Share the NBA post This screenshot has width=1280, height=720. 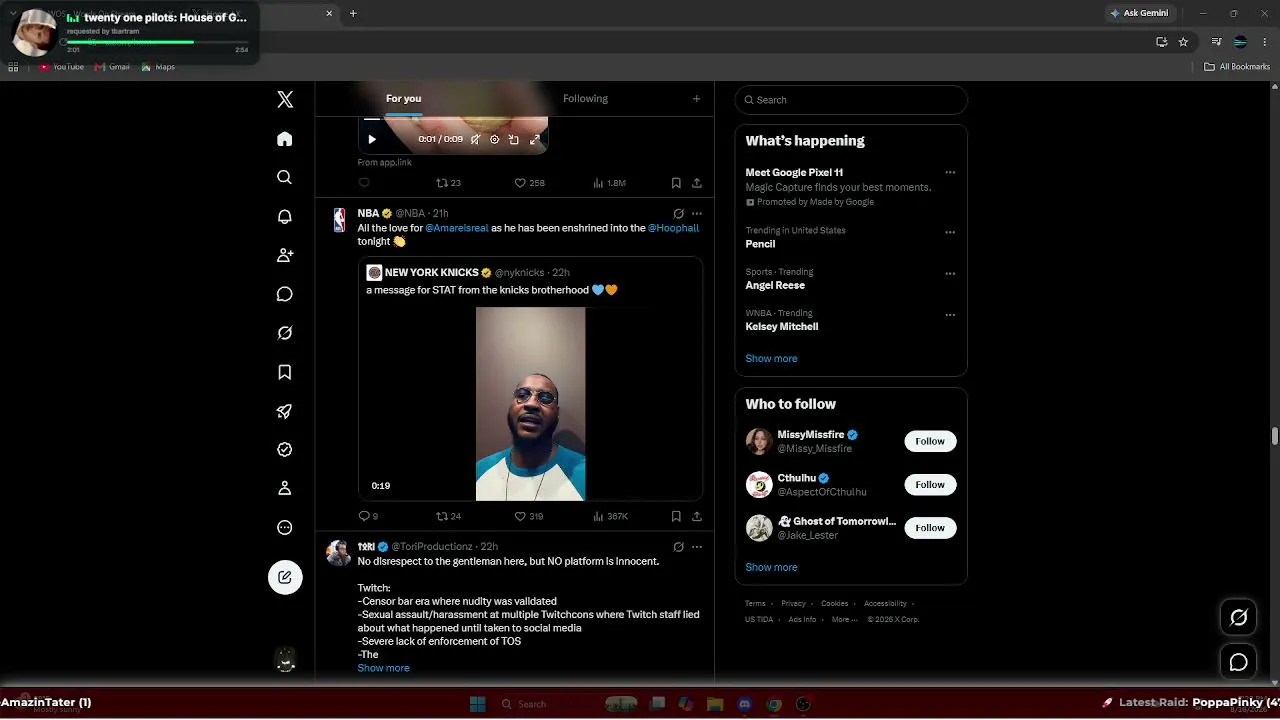(697, 516)
